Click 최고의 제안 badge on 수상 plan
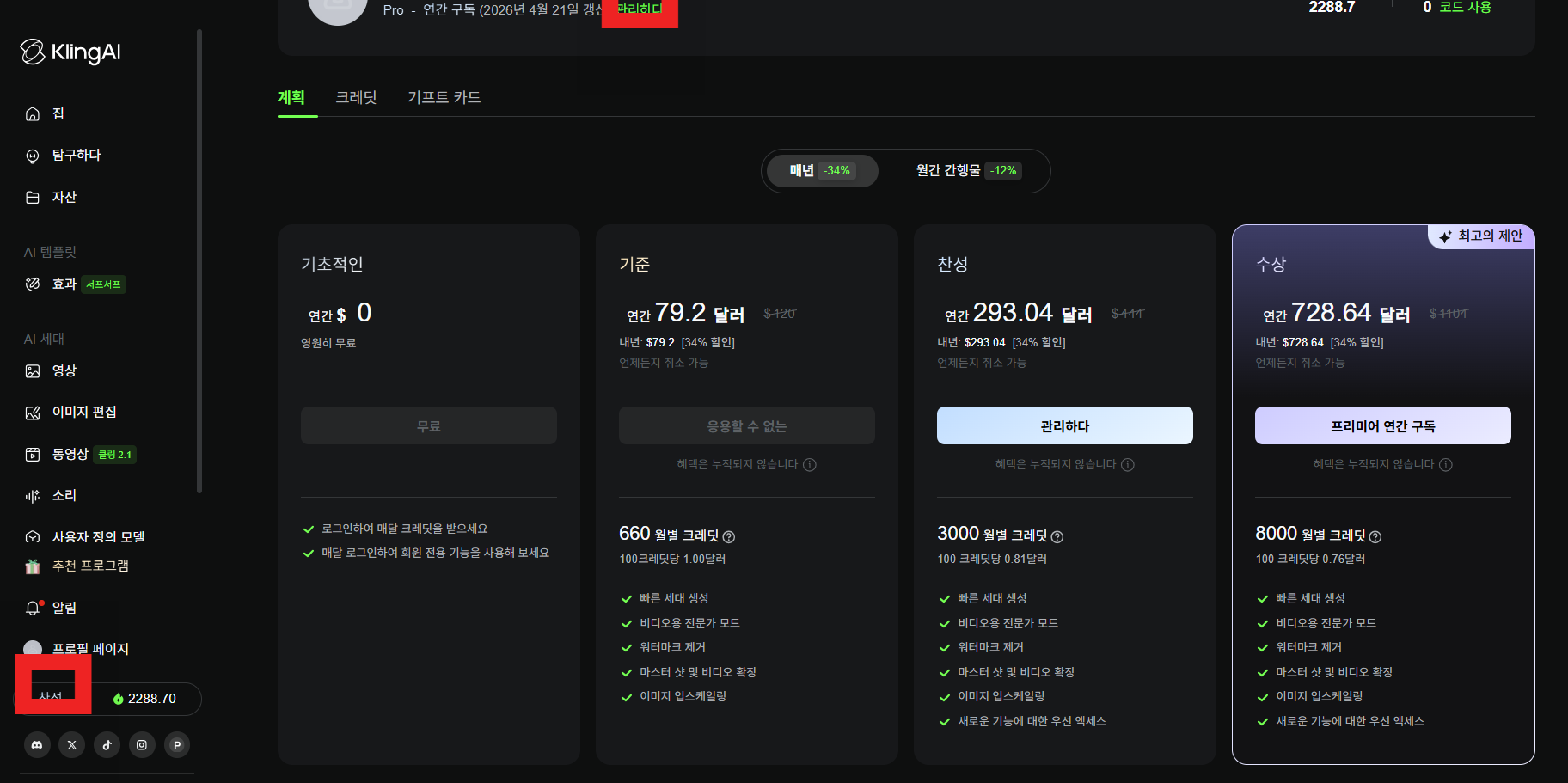 tap(1481, 236)
